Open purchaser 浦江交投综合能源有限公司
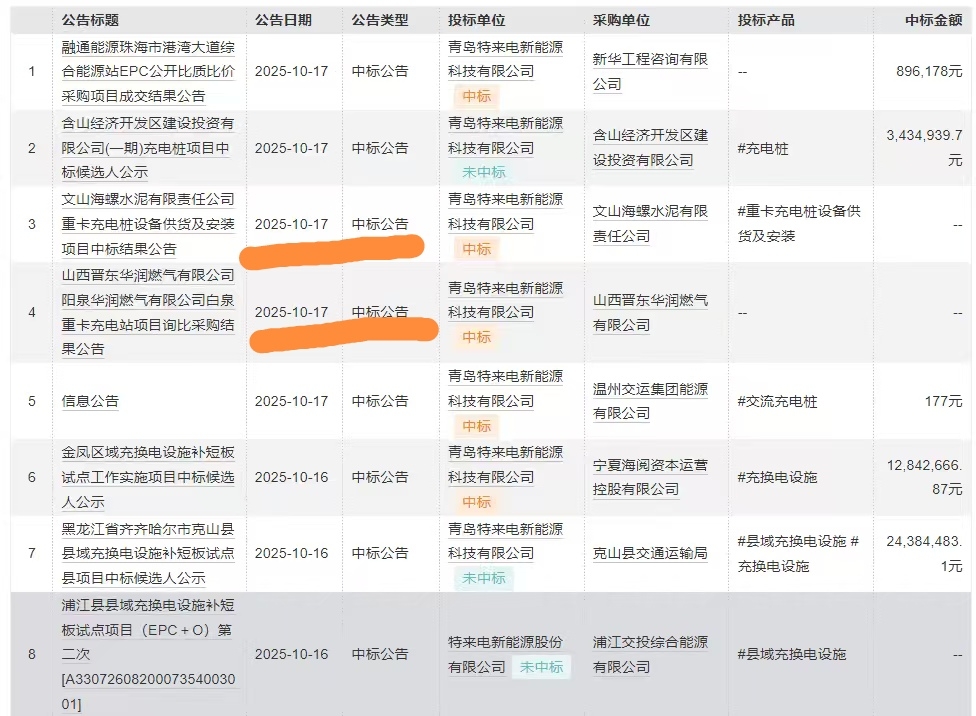Image resolution: width=976 pixels, height=716 pixels. click(650, 654)
